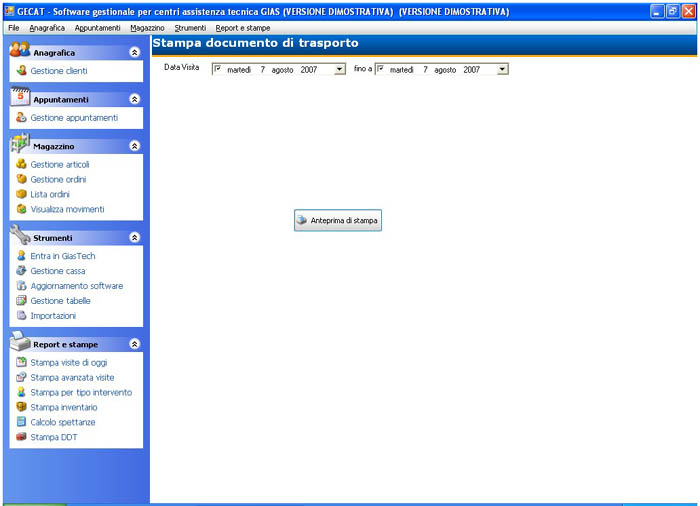Click the Gestione clienti icon
Screen dimensions: 700x506
pyautogui.click(x=21, y=71)
